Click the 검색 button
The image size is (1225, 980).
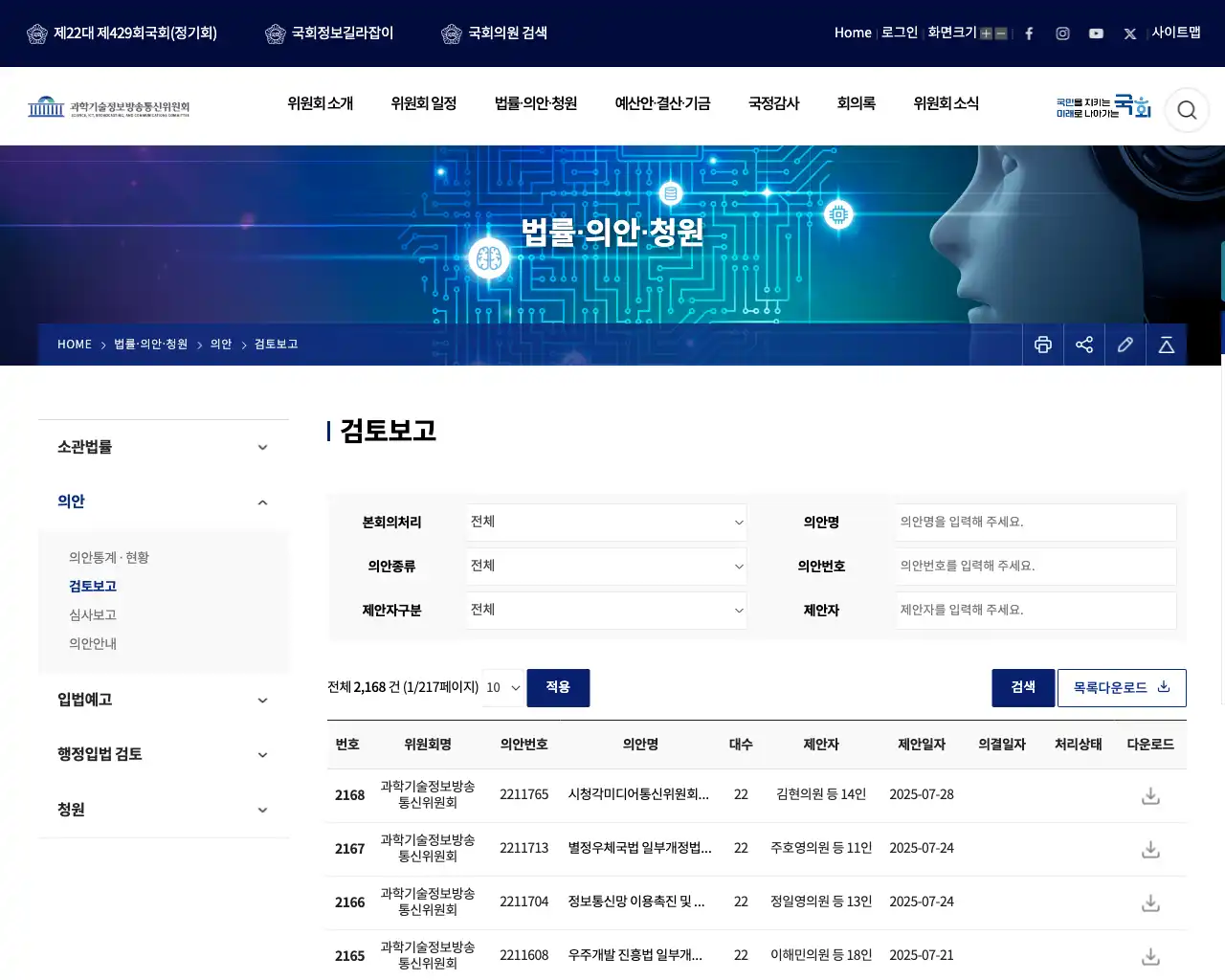tap(1023, 688)
